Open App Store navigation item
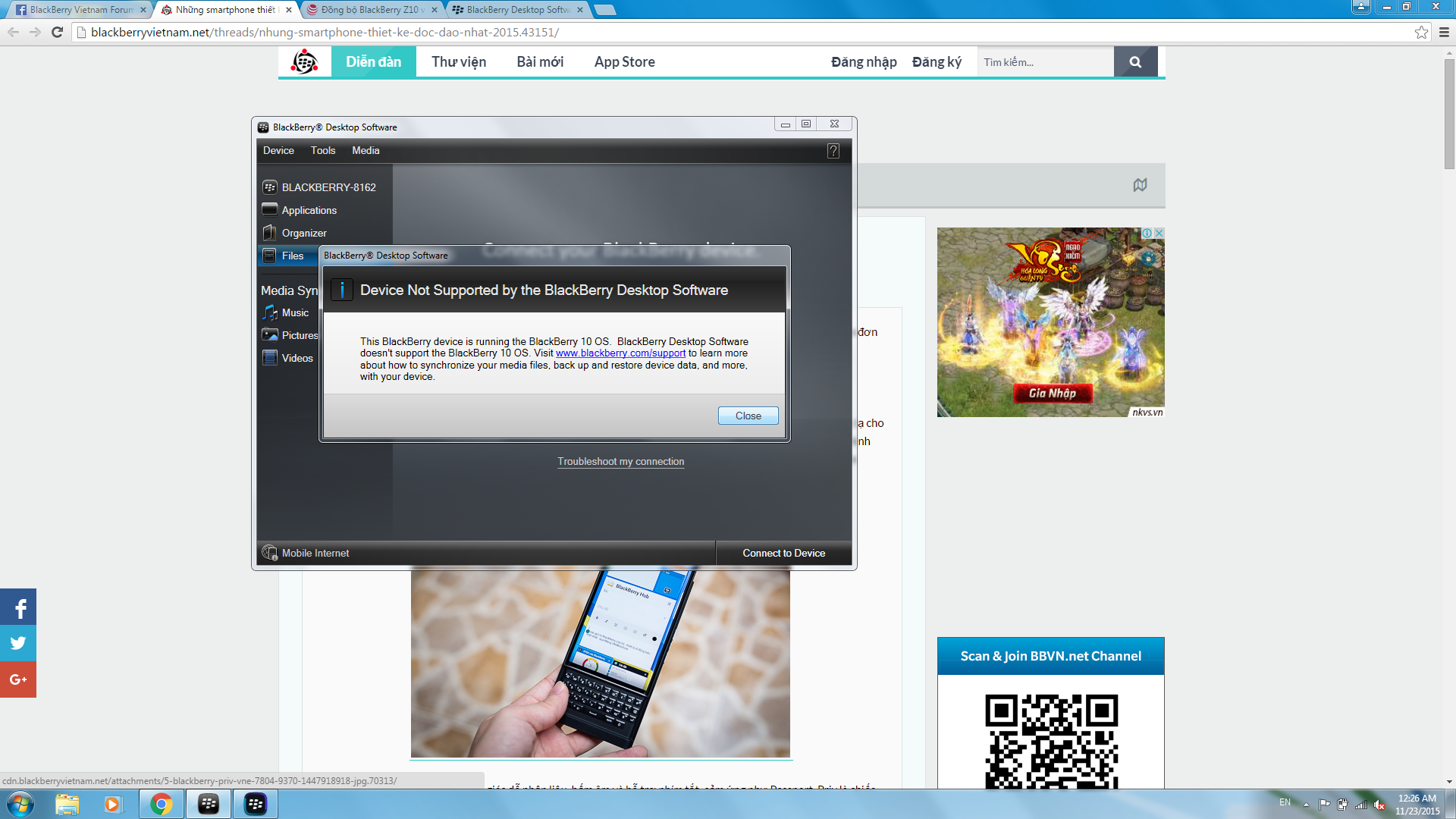Image resolution: width=1456 pixels, height=819 pixels. point(624,61)
